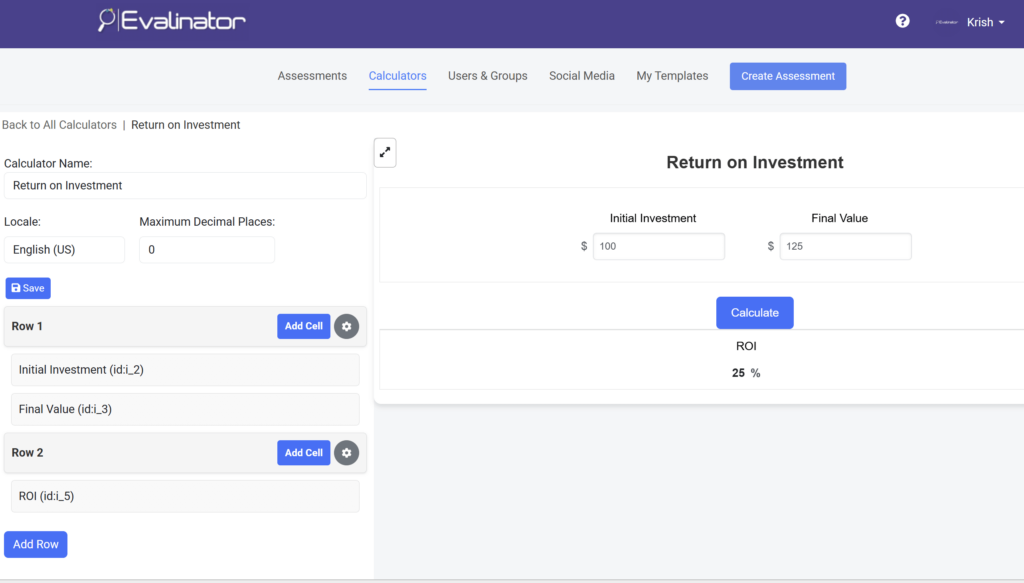1024x583 pixels.
Task: Open the Users & Groups tab
Action: (487, 76)
